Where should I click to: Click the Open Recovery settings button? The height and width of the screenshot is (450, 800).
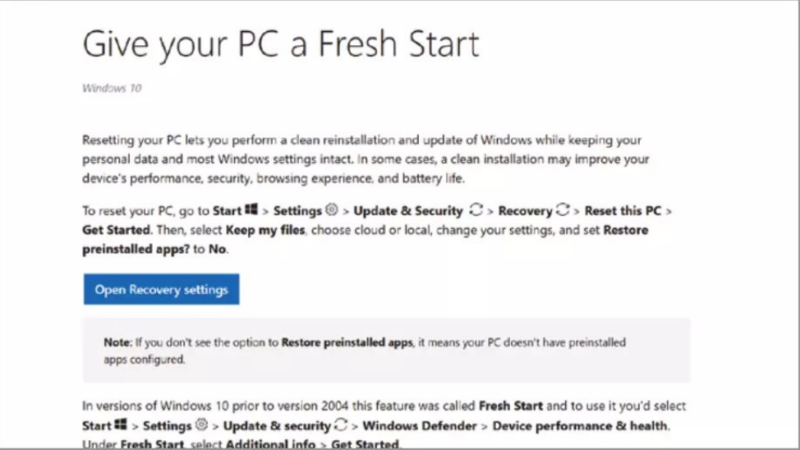pyautogui.click(x=161, y=290)
